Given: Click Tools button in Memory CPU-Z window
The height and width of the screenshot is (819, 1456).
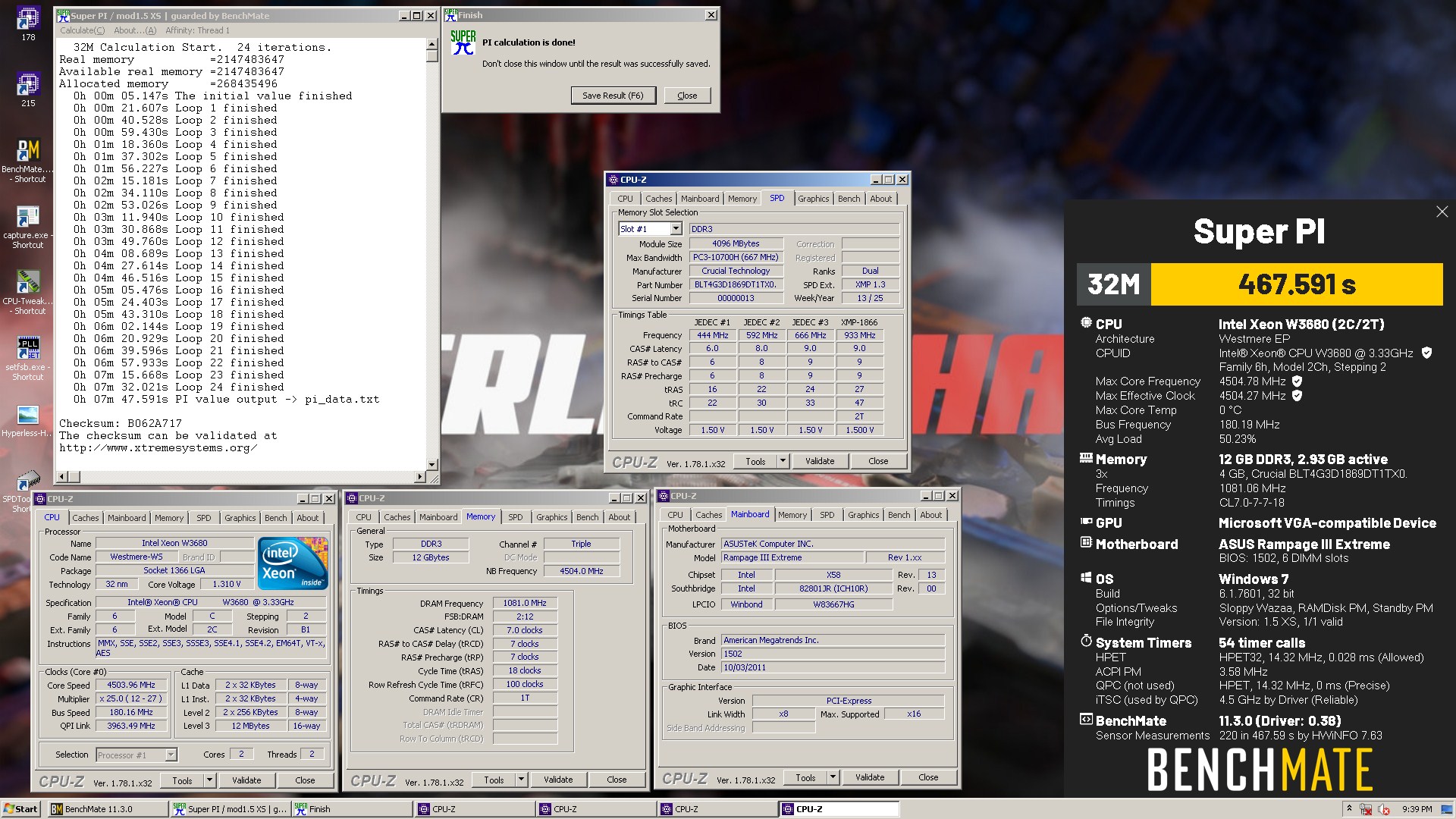Looking at the screenshot, I should point(494,780).
